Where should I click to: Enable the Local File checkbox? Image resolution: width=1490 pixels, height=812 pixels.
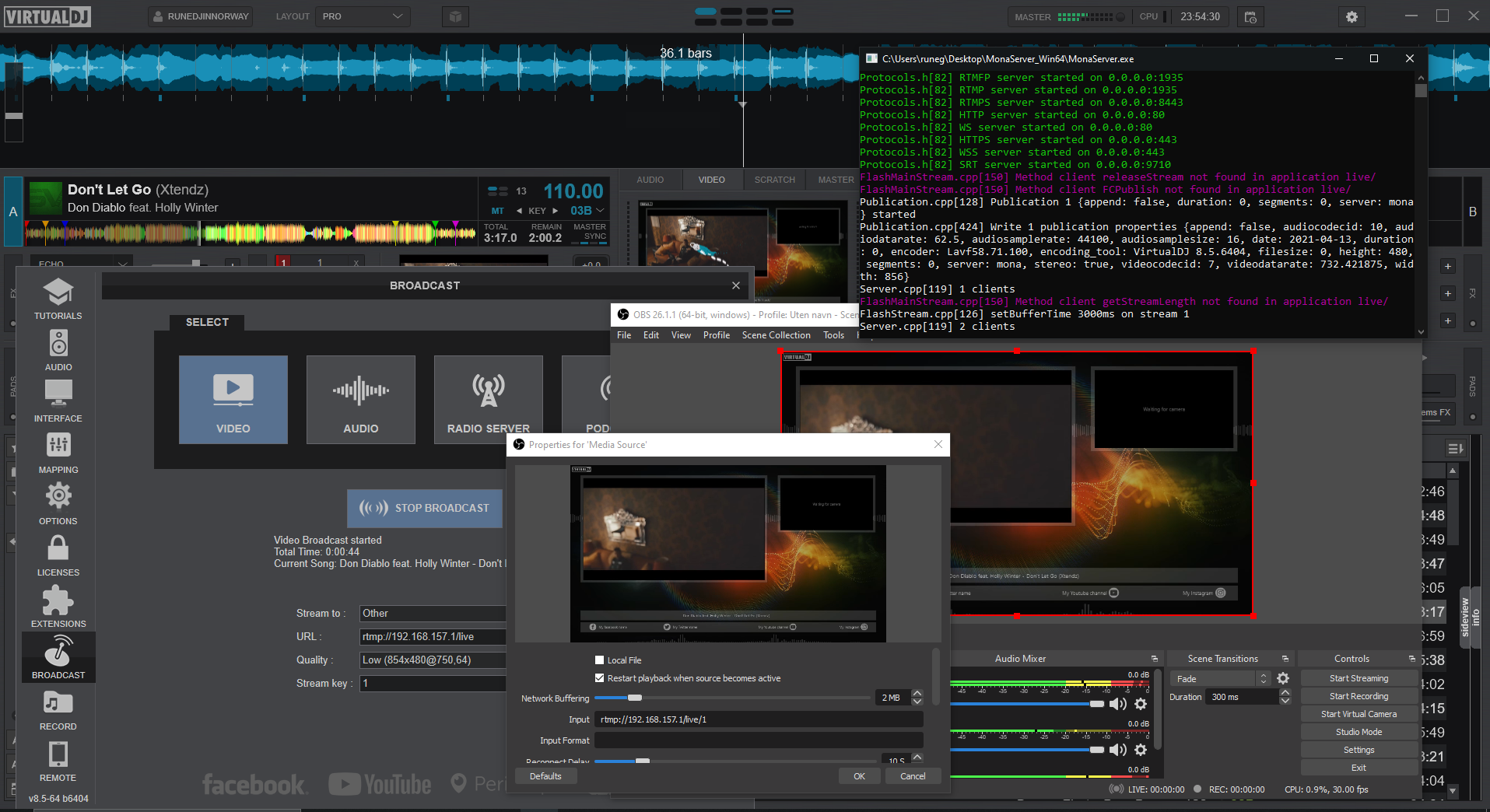[x=599, y=660]
